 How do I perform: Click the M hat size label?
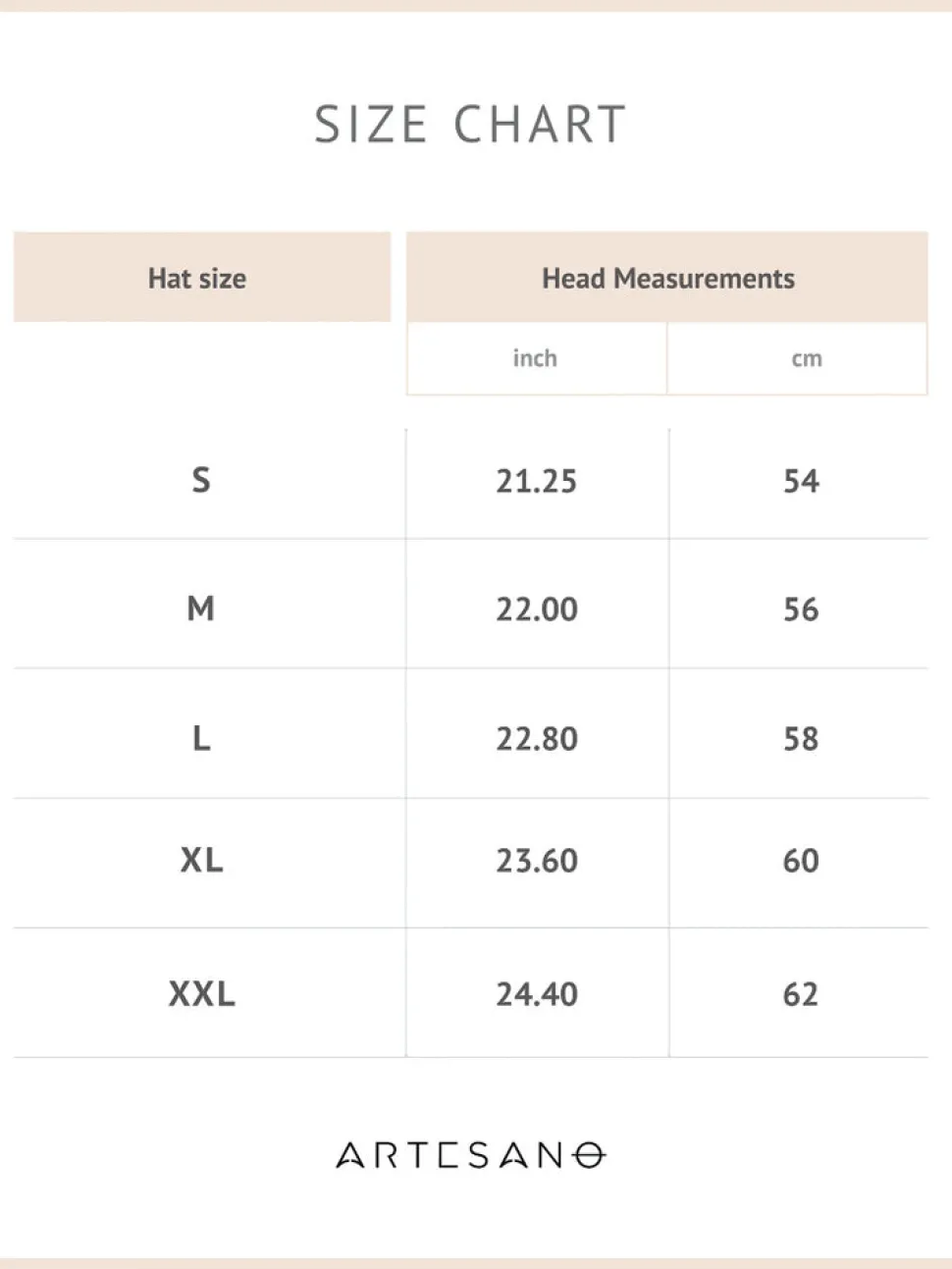click(x=201, y=608)
